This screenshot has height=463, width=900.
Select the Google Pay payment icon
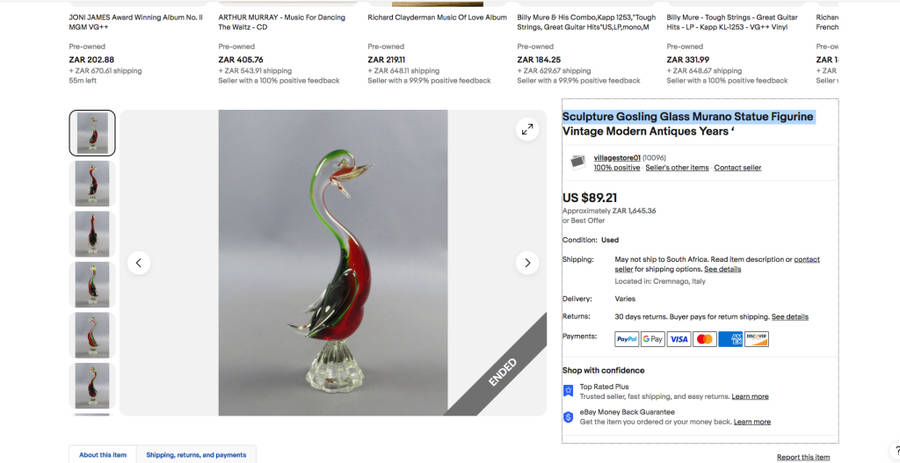(653, 339)
